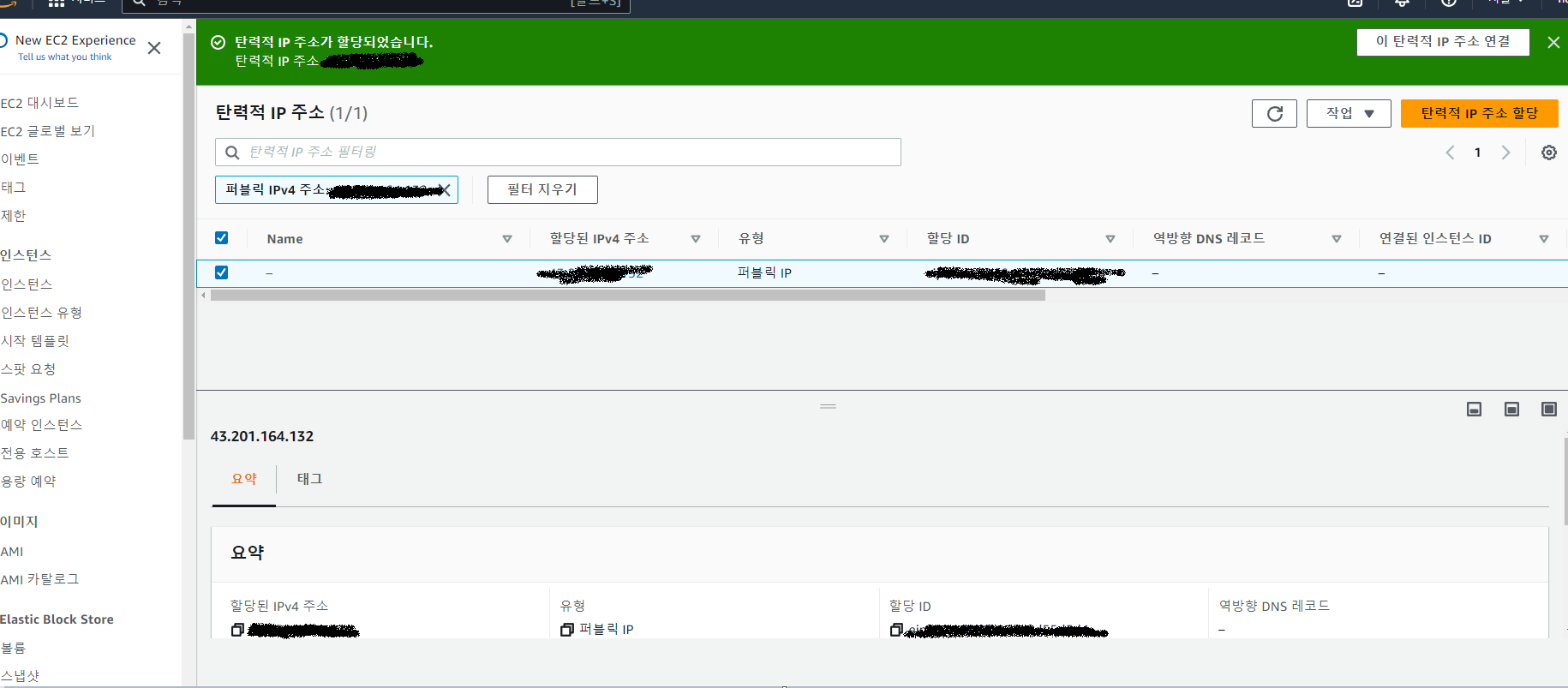
Task: Open 이벤트 in sidebar
Action: (20, 159)
